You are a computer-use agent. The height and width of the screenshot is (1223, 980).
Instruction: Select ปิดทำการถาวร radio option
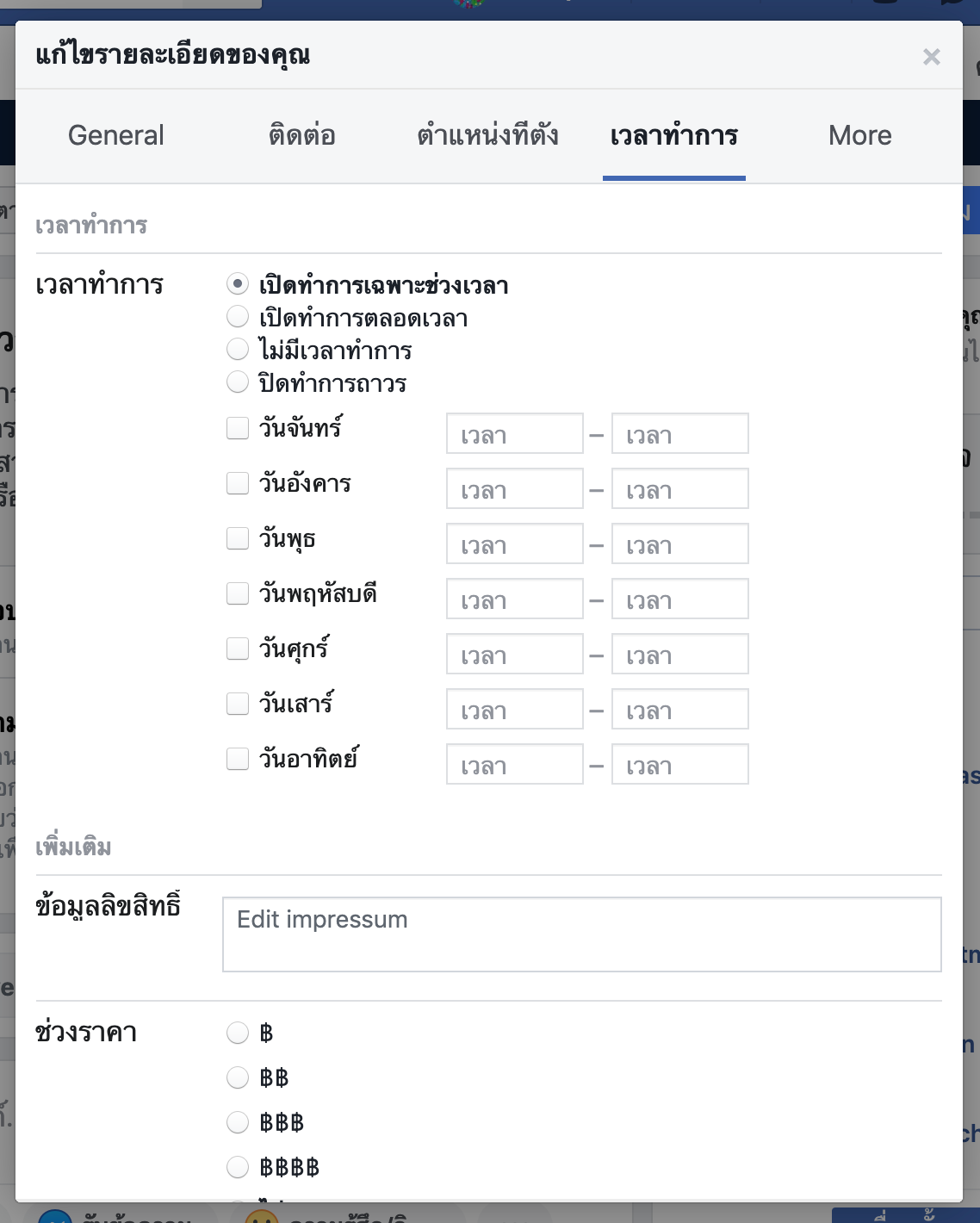(238, 382)
